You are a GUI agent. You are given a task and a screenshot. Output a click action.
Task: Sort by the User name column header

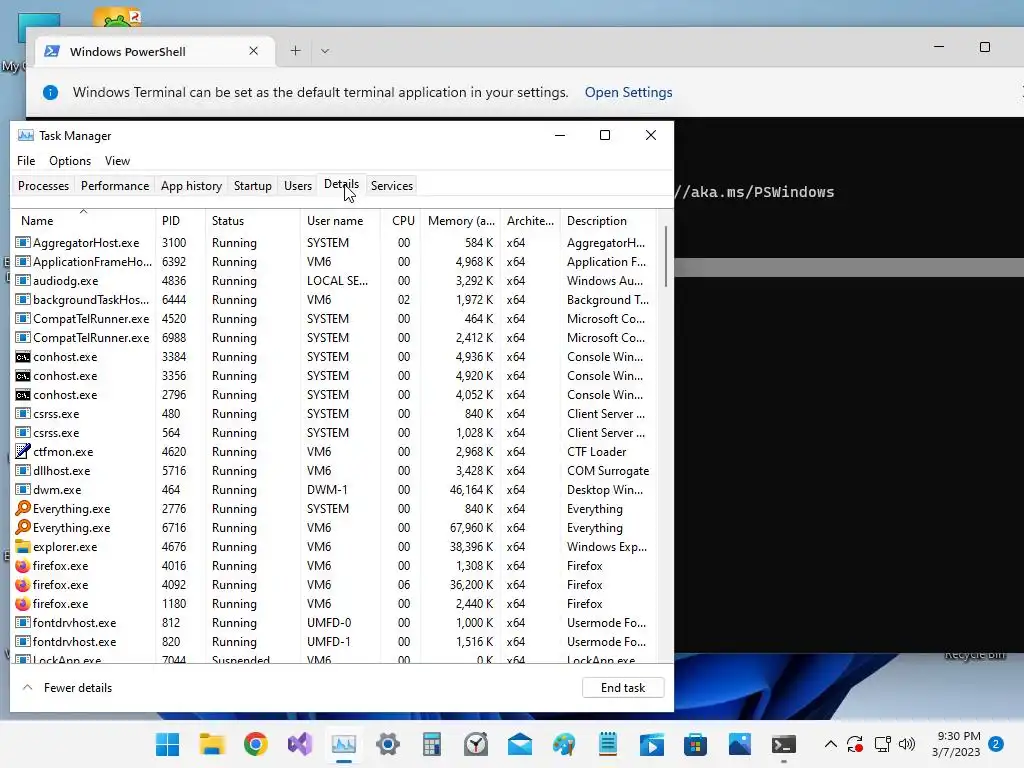[x=340, y=221]
